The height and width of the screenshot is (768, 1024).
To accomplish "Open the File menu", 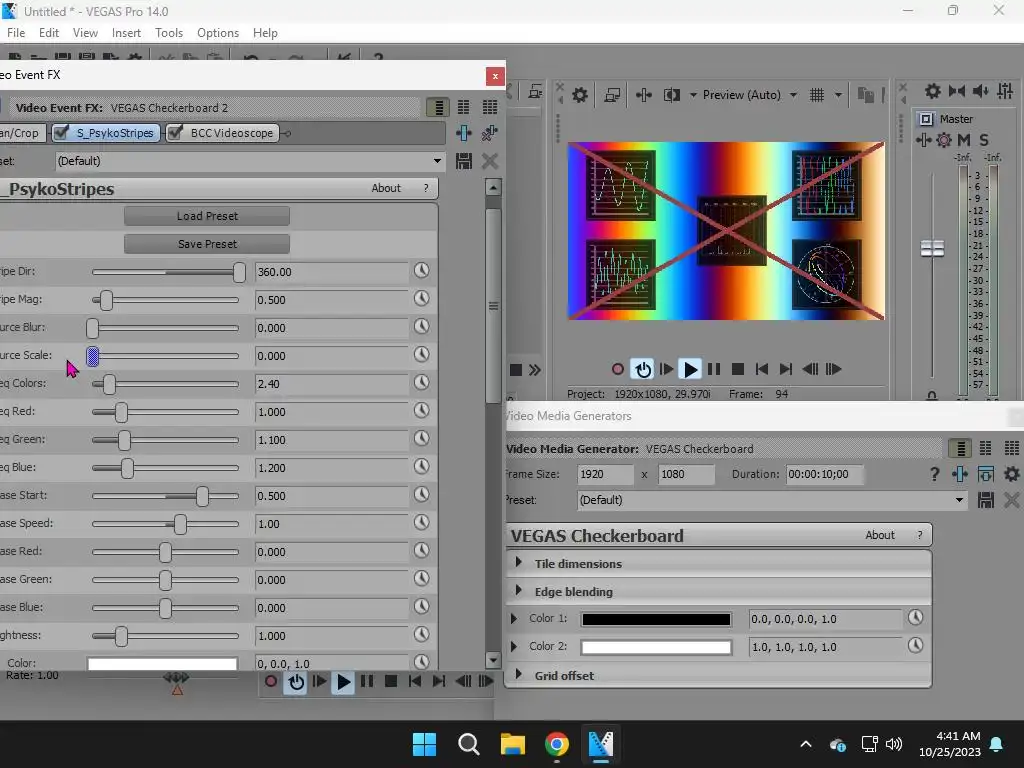I will point(16,33).
